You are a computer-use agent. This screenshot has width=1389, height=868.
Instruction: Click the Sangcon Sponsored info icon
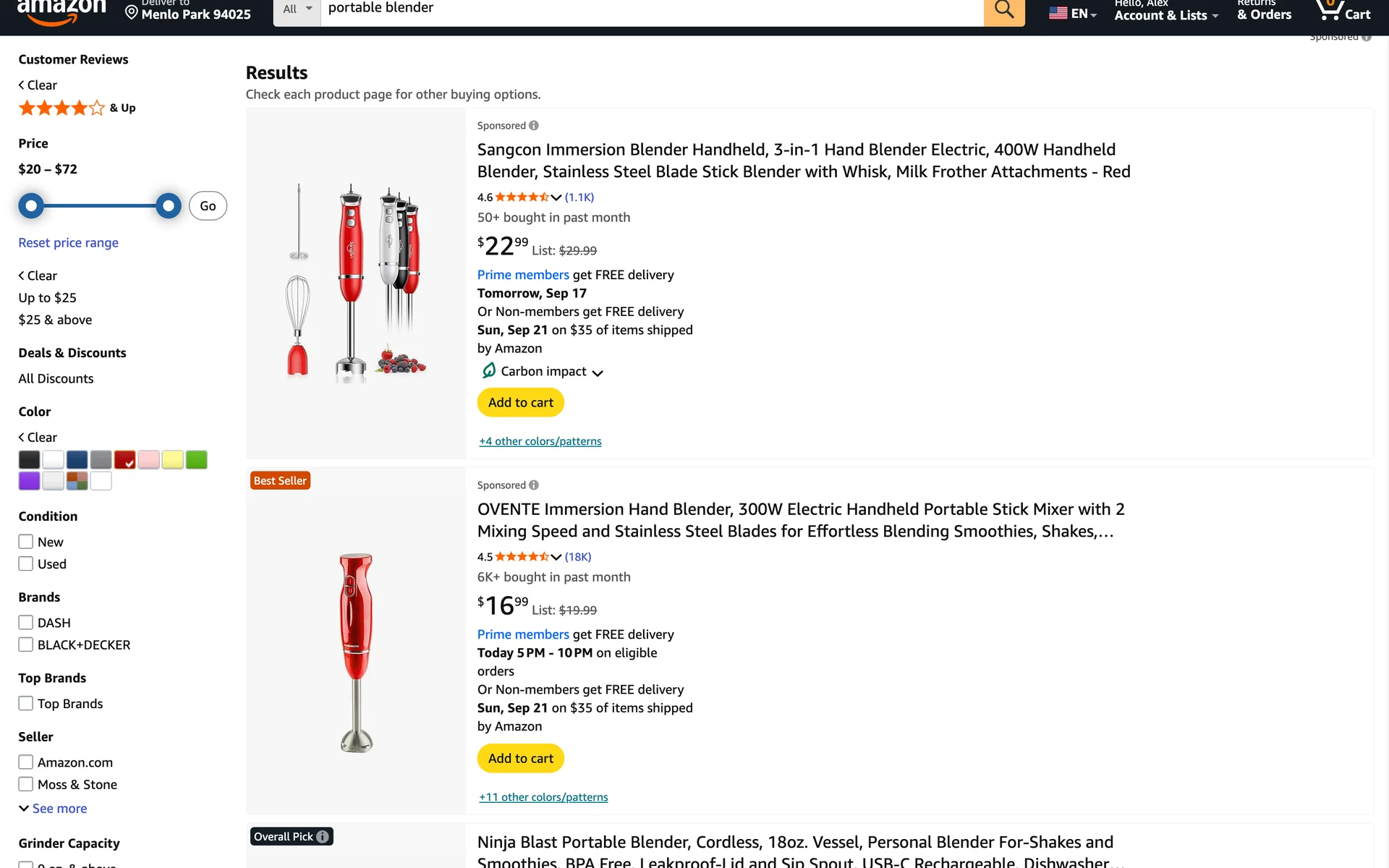(534, 126)
